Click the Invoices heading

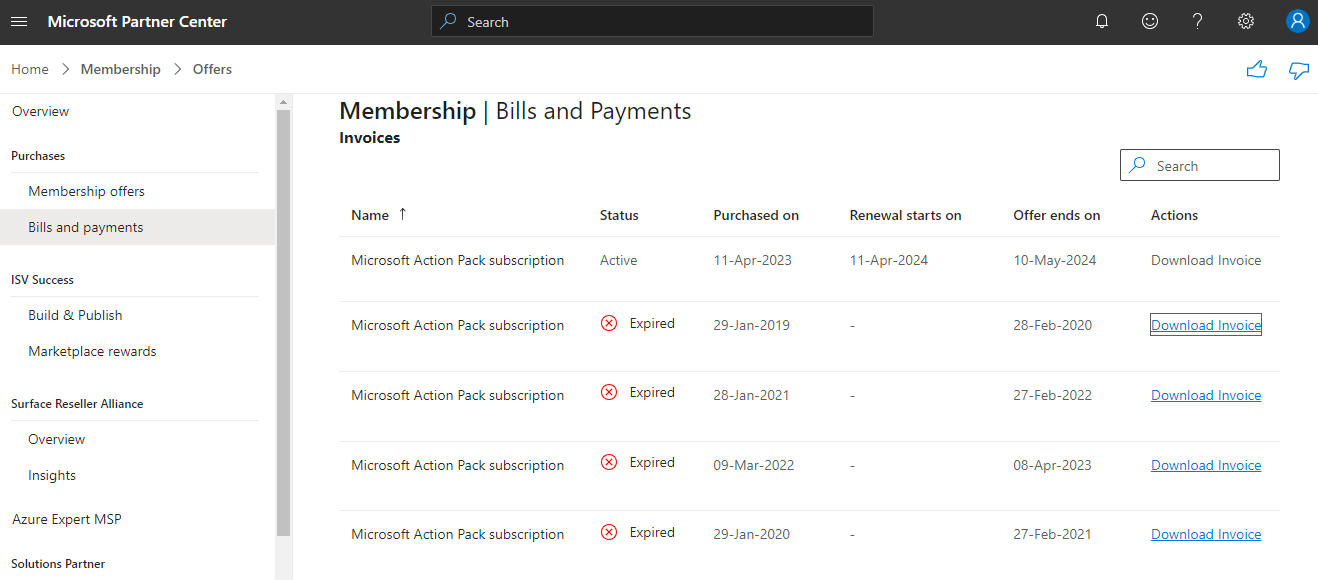370,138
